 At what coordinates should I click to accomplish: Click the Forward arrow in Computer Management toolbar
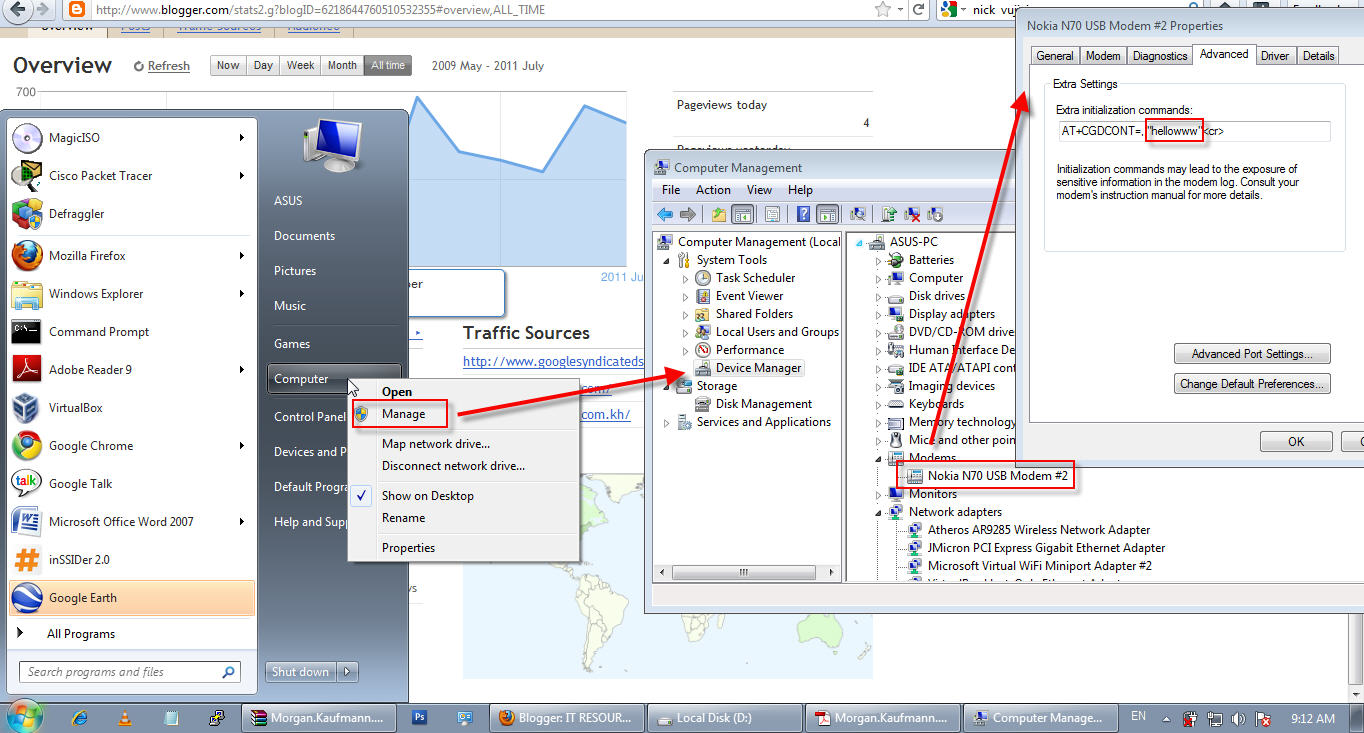(x=687, y=214)
